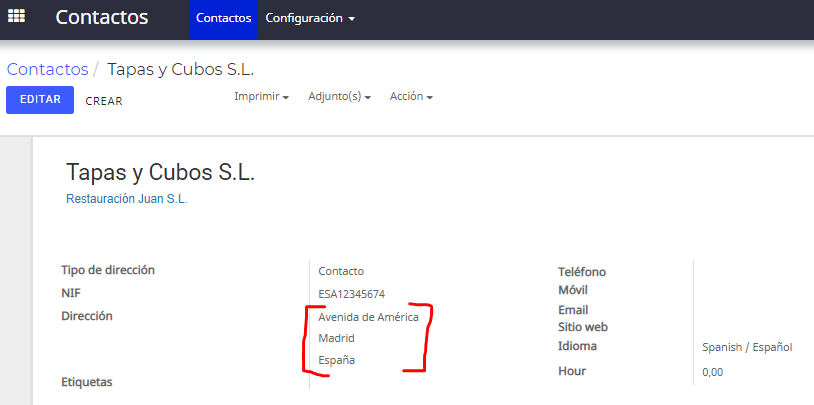The image size is (814, 405).
Task: Click the Hour value 0,00
Action: (712, 372)
